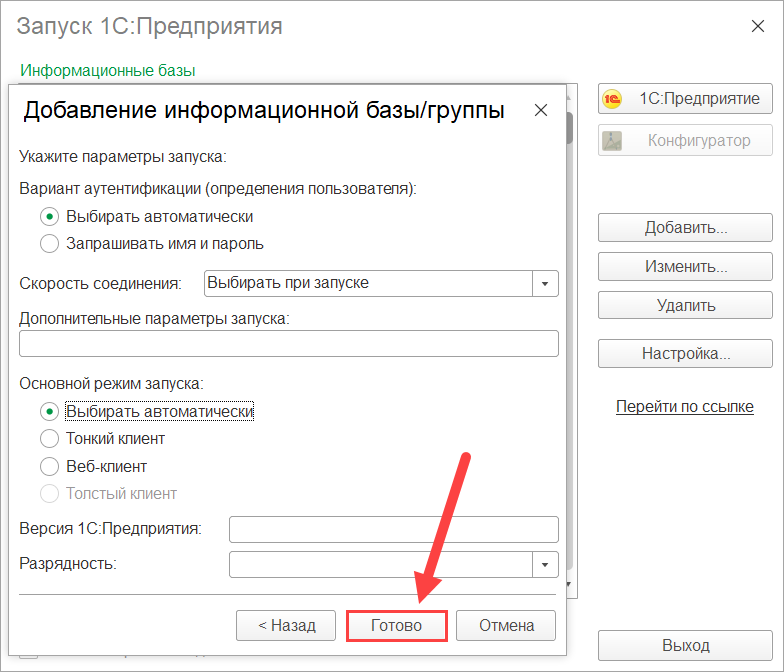Click the Конфигуратор button

pos(686,140)
